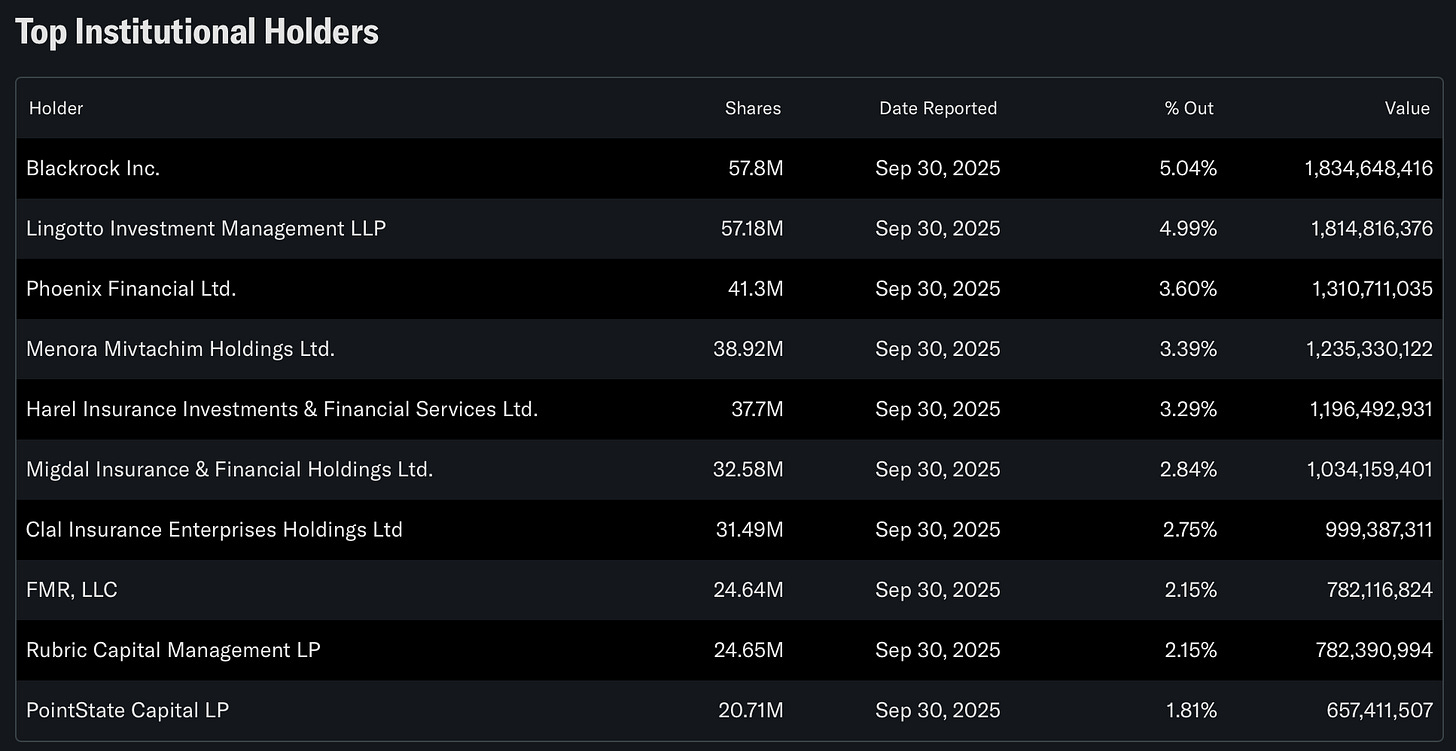The width and height of the screenshot is (1456, 751).
Task: Click the value 1,235,330,122
Action: [1371, 349]
